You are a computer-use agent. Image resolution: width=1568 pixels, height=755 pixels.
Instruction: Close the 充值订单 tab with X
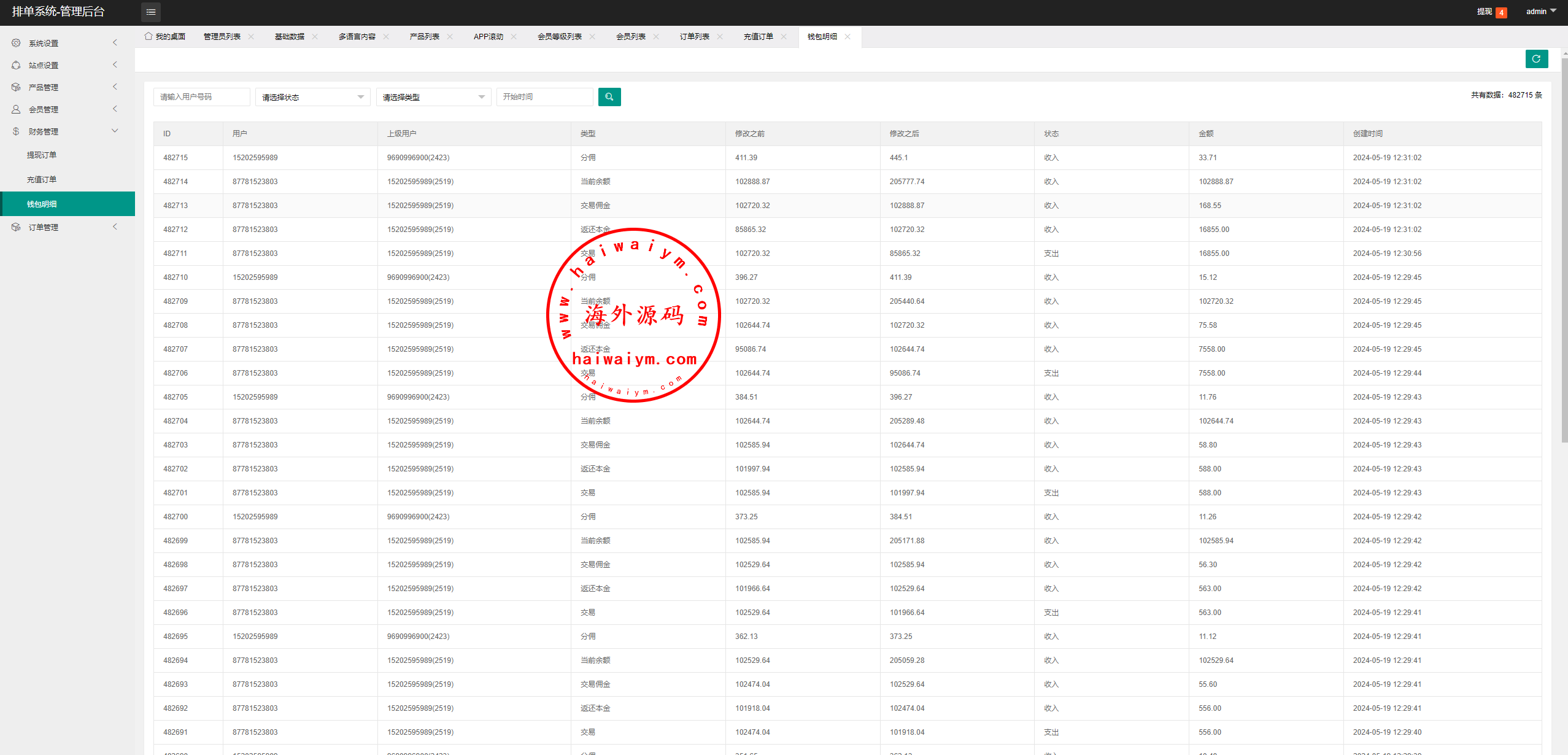(784, 37)
